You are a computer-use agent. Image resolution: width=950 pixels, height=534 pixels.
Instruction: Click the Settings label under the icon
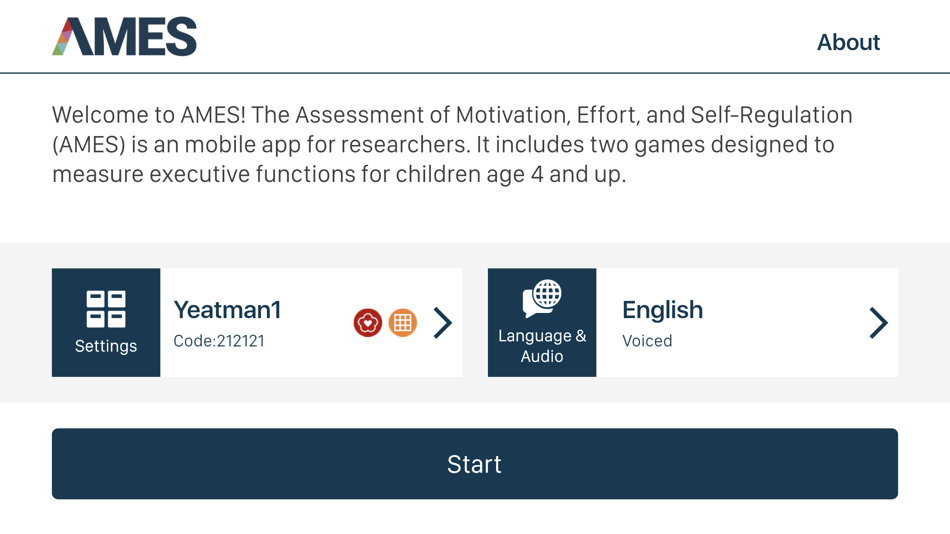click(106, 346)
